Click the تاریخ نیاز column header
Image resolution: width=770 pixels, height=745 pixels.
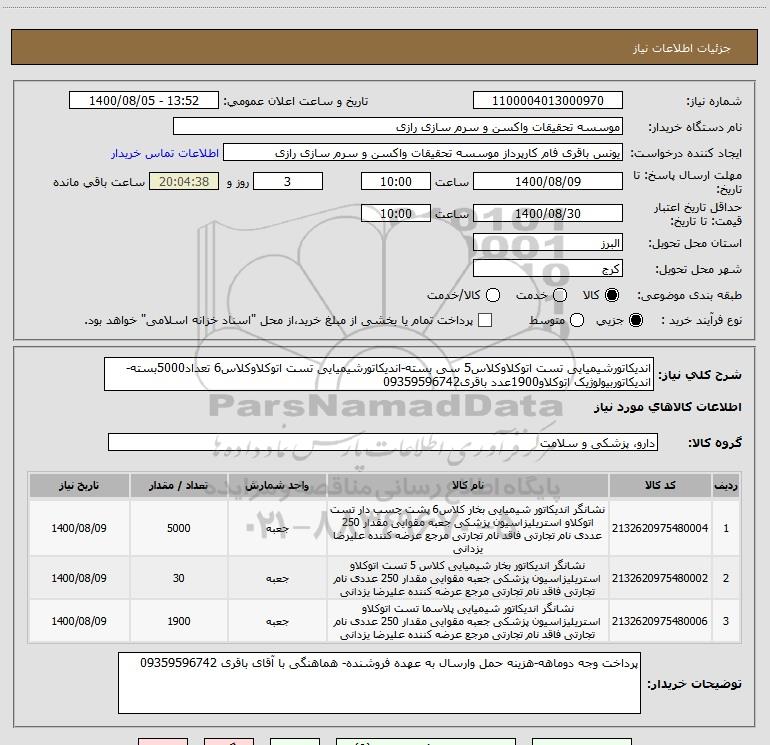[79, 486]
